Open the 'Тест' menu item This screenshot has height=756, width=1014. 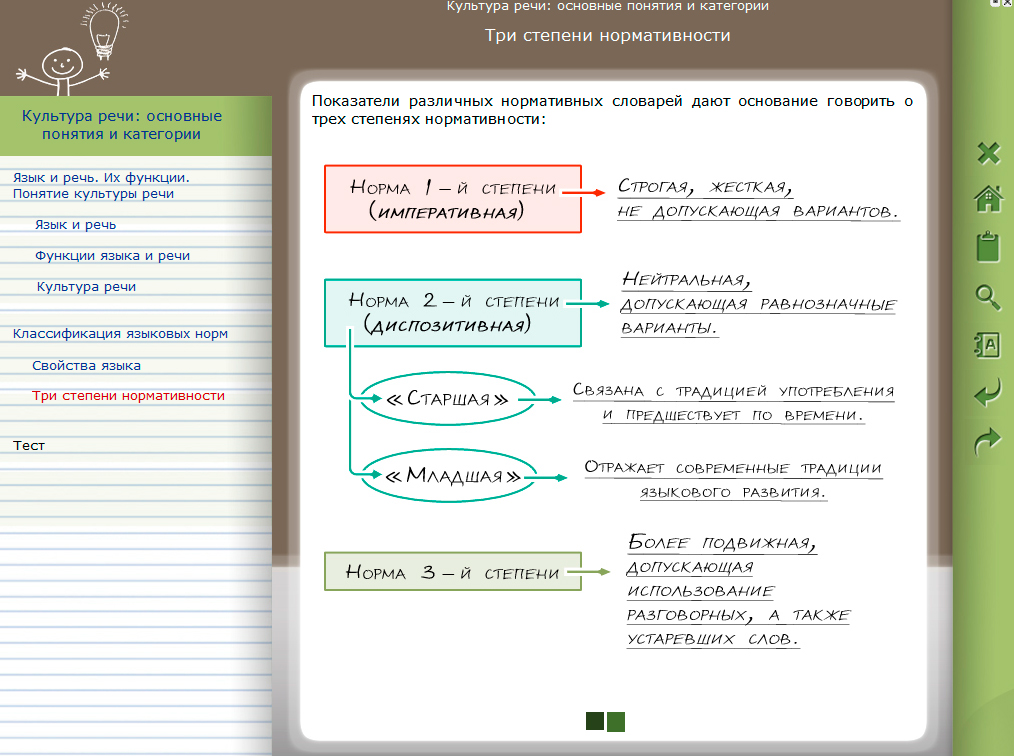tap(29, 446)
